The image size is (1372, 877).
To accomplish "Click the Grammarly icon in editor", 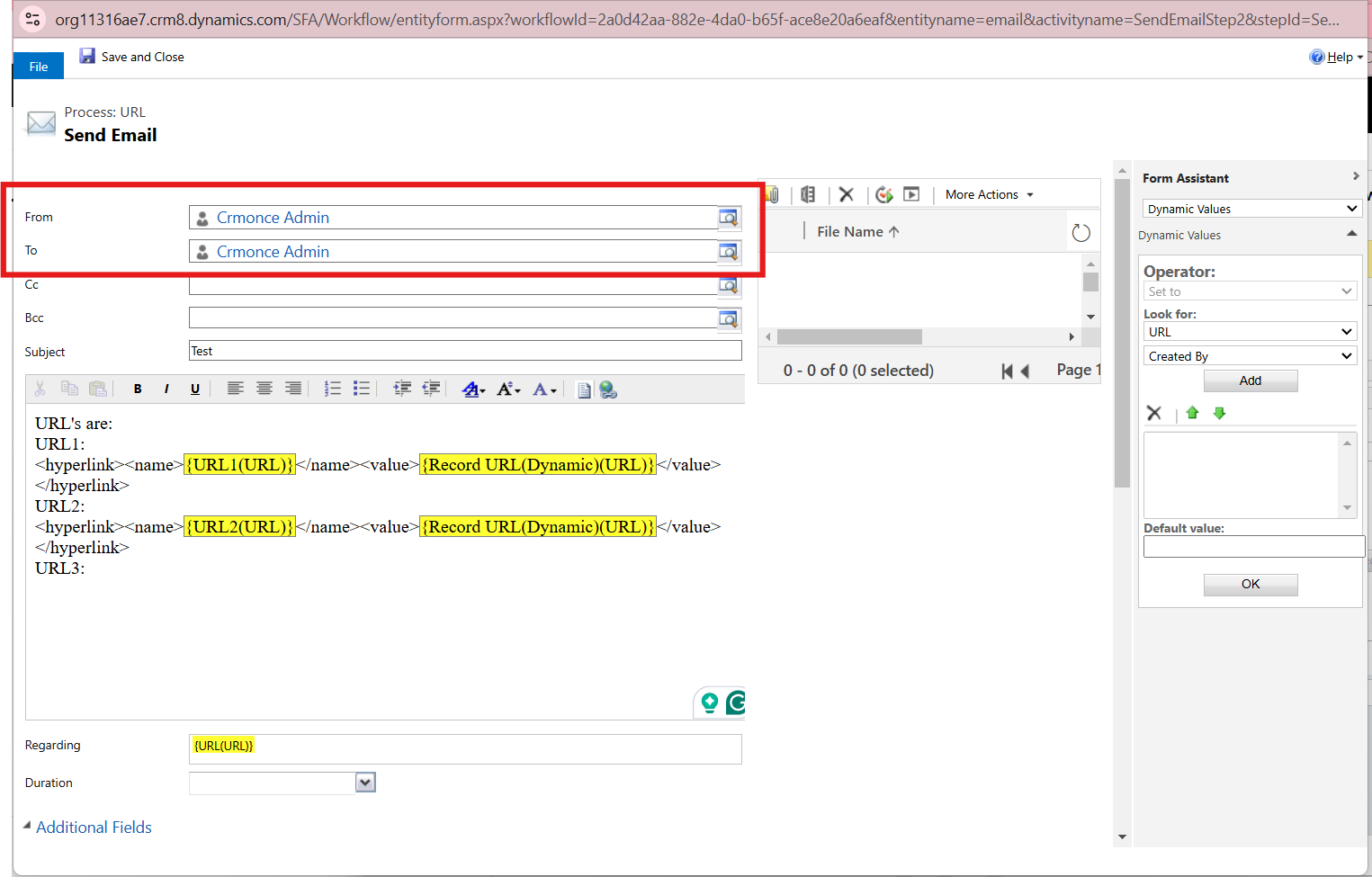I will coord(736,702).
